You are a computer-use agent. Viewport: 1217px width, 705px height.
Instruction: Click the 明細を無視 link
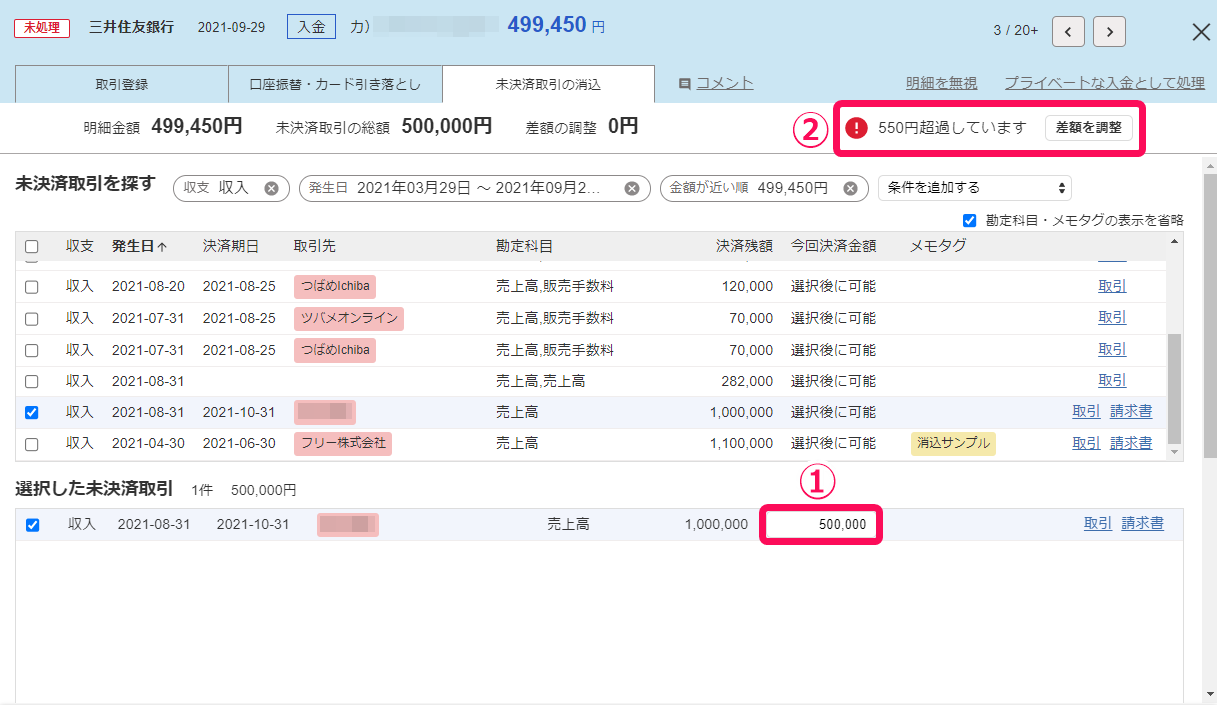tap(941, 83)
